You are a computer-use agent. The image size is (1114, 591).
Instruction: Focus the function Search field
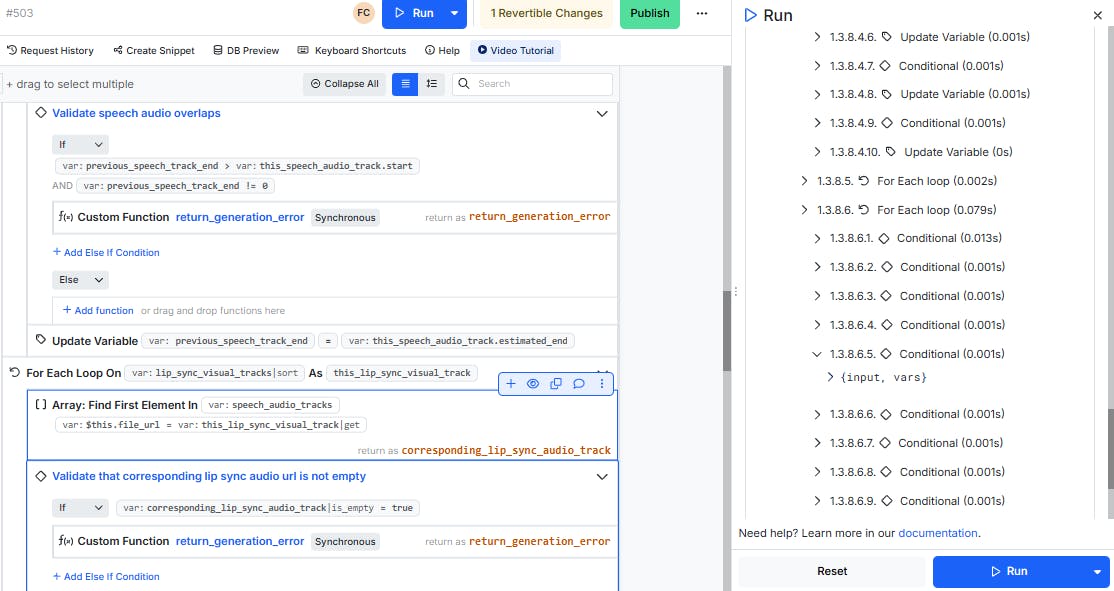[x=532, y=84]
